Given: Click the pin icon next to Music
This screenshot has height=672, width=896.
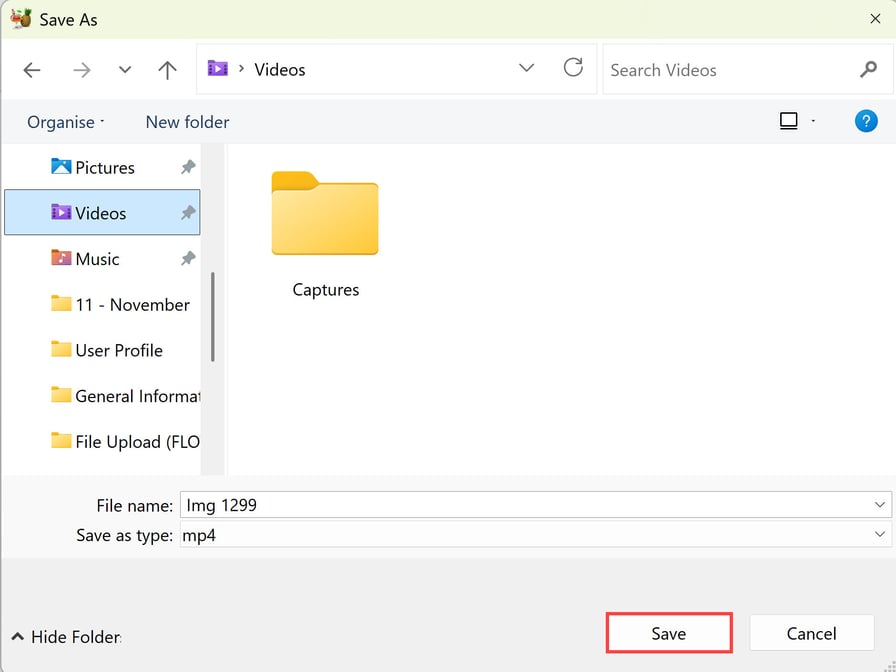Looking at the screenshot, I should pos(188,258).
